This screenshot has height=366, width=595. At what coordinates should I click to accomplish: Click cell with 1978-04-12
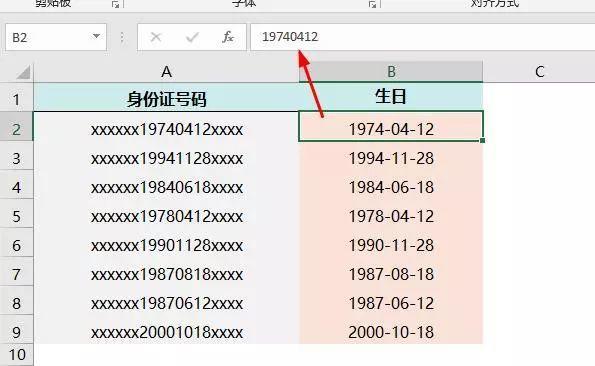391,214
